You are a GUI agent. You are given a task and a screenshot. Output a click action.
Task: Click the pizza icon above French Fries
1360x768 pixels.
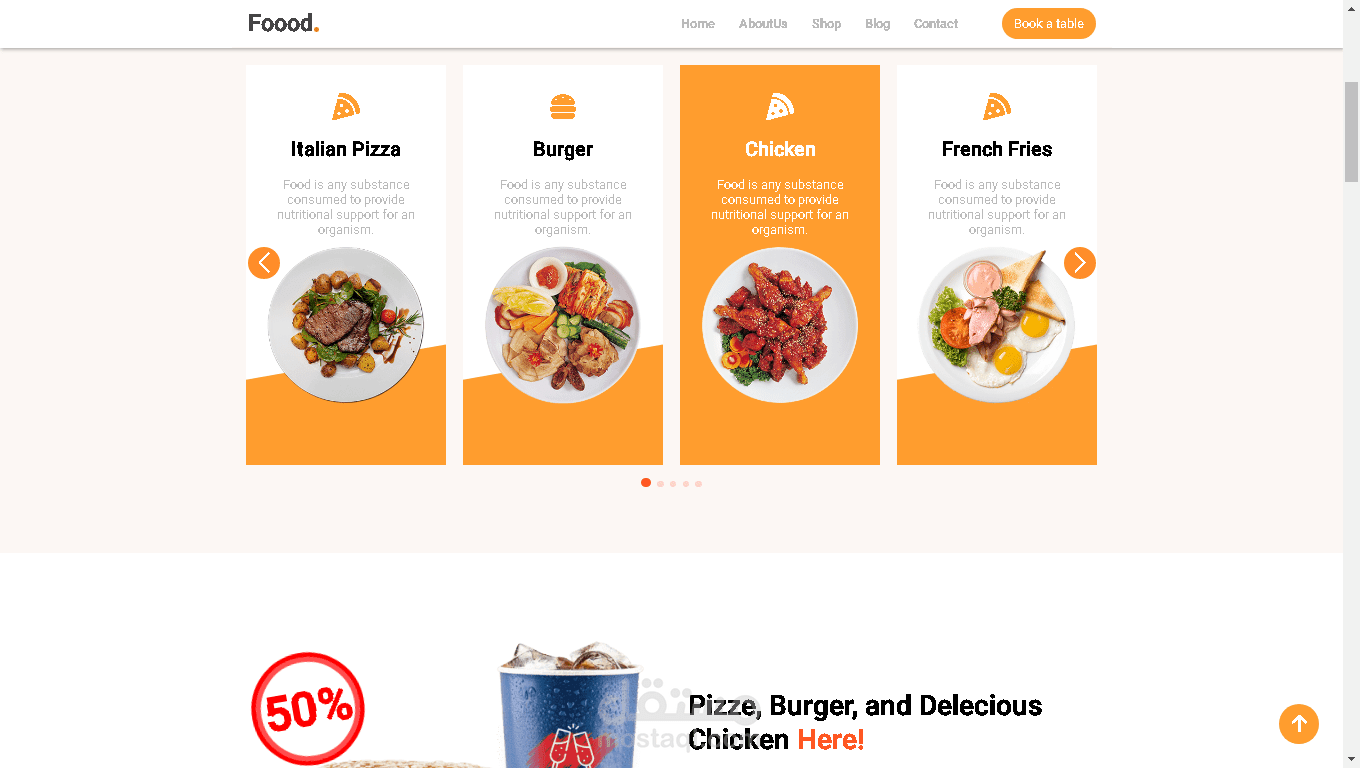coord(997,106)
